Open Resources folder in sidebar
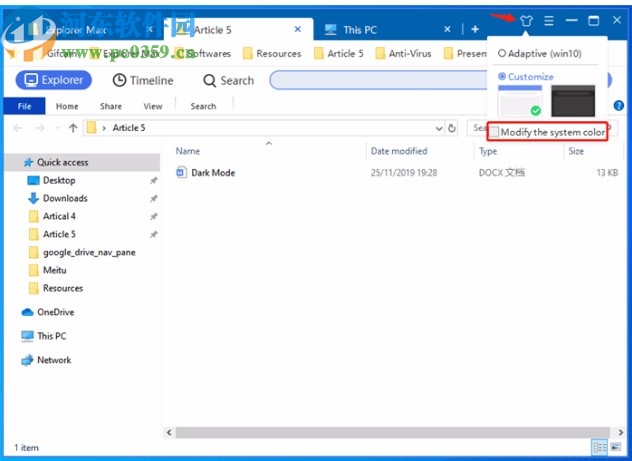The height and width of the screenshot is (461, 632). pos(62,288)
